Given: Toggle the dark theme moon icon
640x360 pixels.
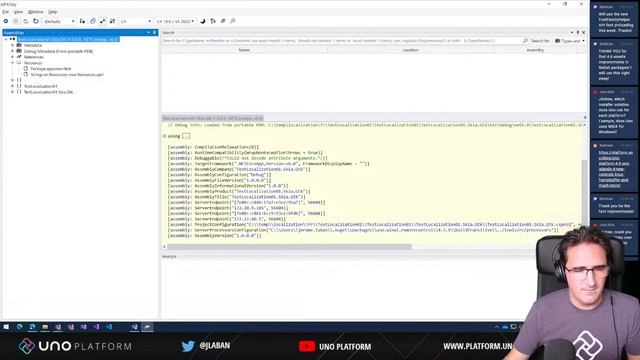Looking at the screenshot, I should [x=203, y=21].
